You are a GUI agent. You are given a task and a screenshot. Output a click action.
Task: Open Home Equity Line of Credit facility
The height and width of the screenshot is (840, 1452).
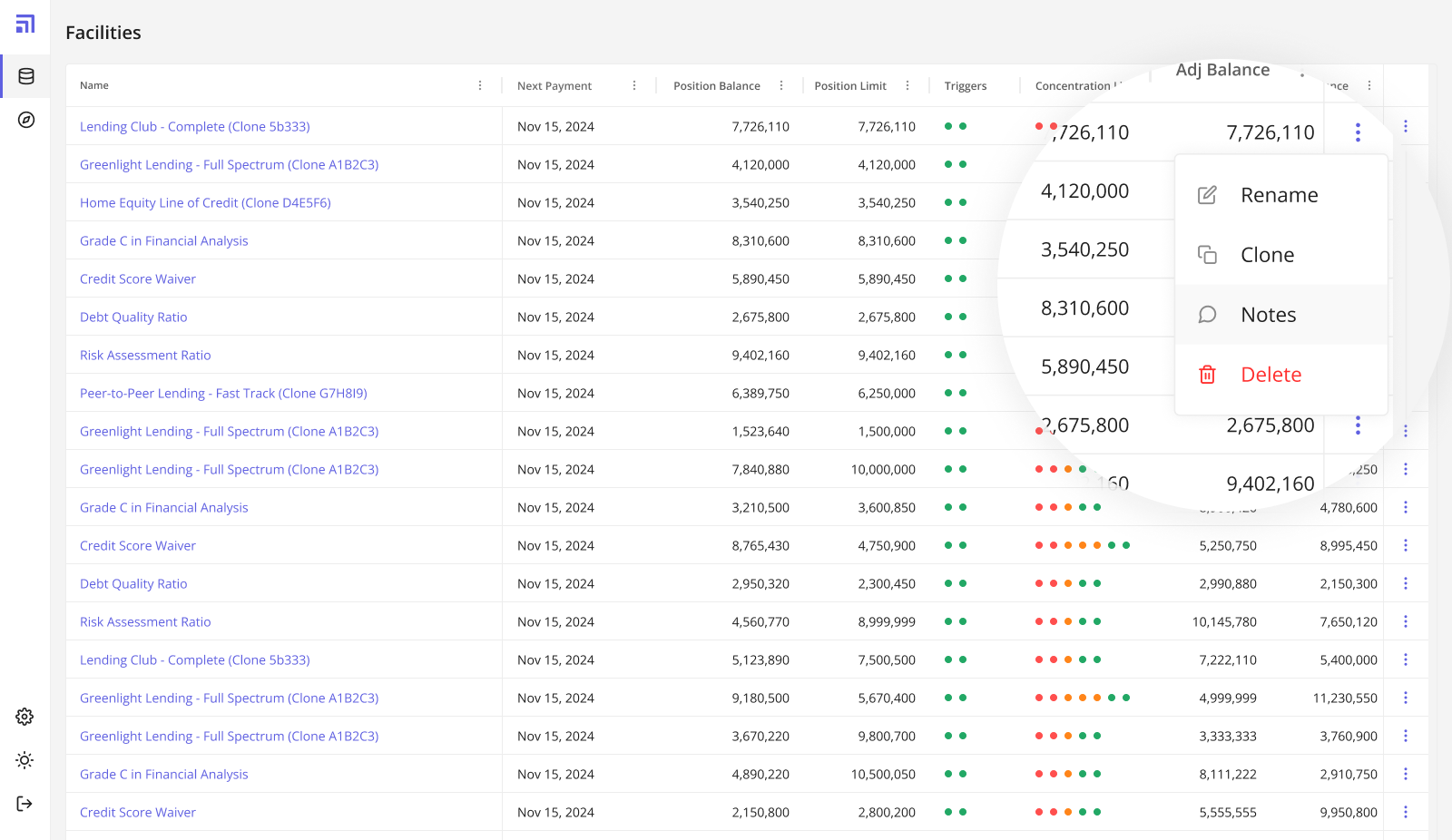click(205, 203)
